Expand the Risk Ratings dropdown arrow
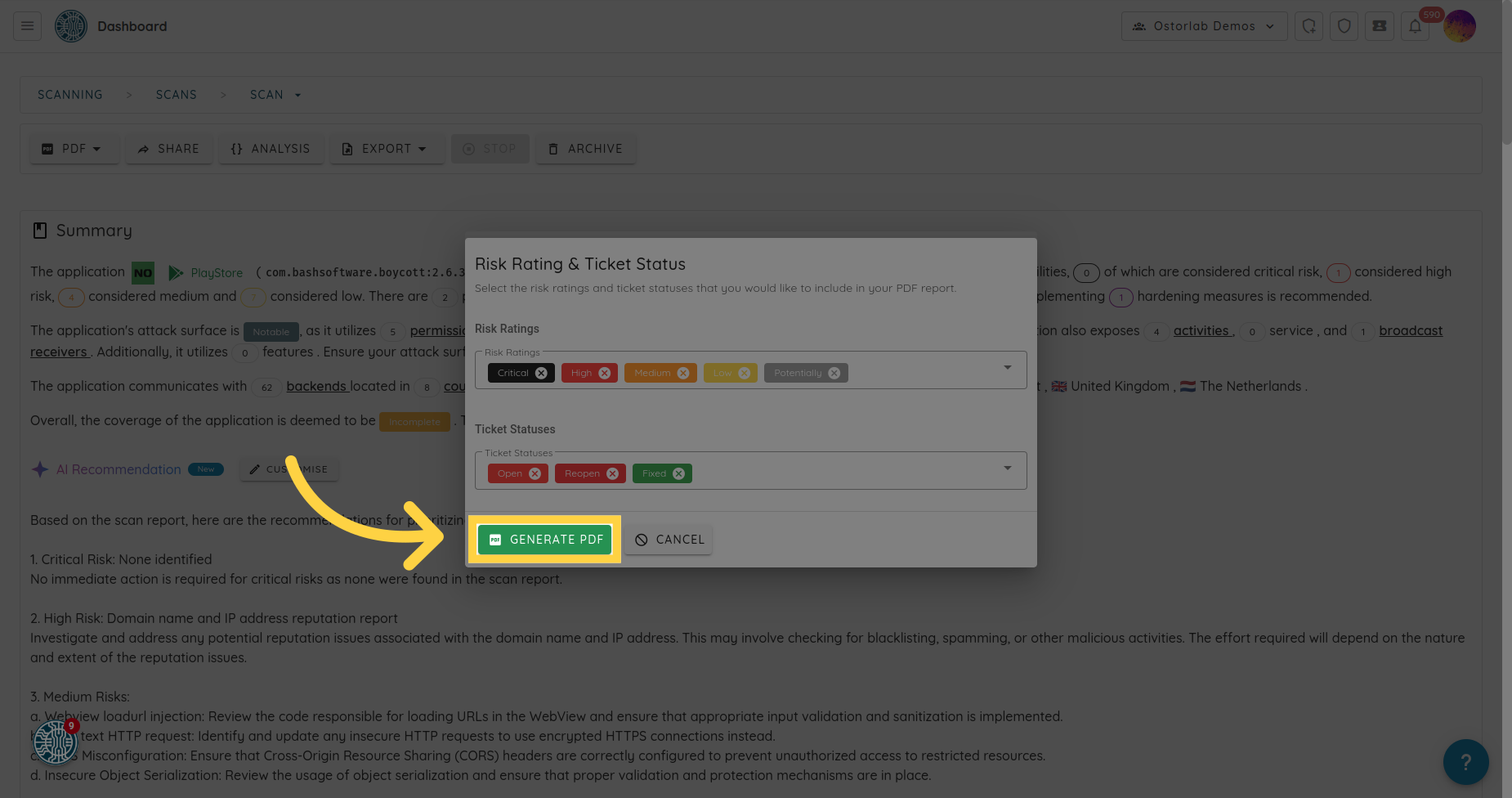This screenshot has width=1512, height=798. (x=1007, y=368)
